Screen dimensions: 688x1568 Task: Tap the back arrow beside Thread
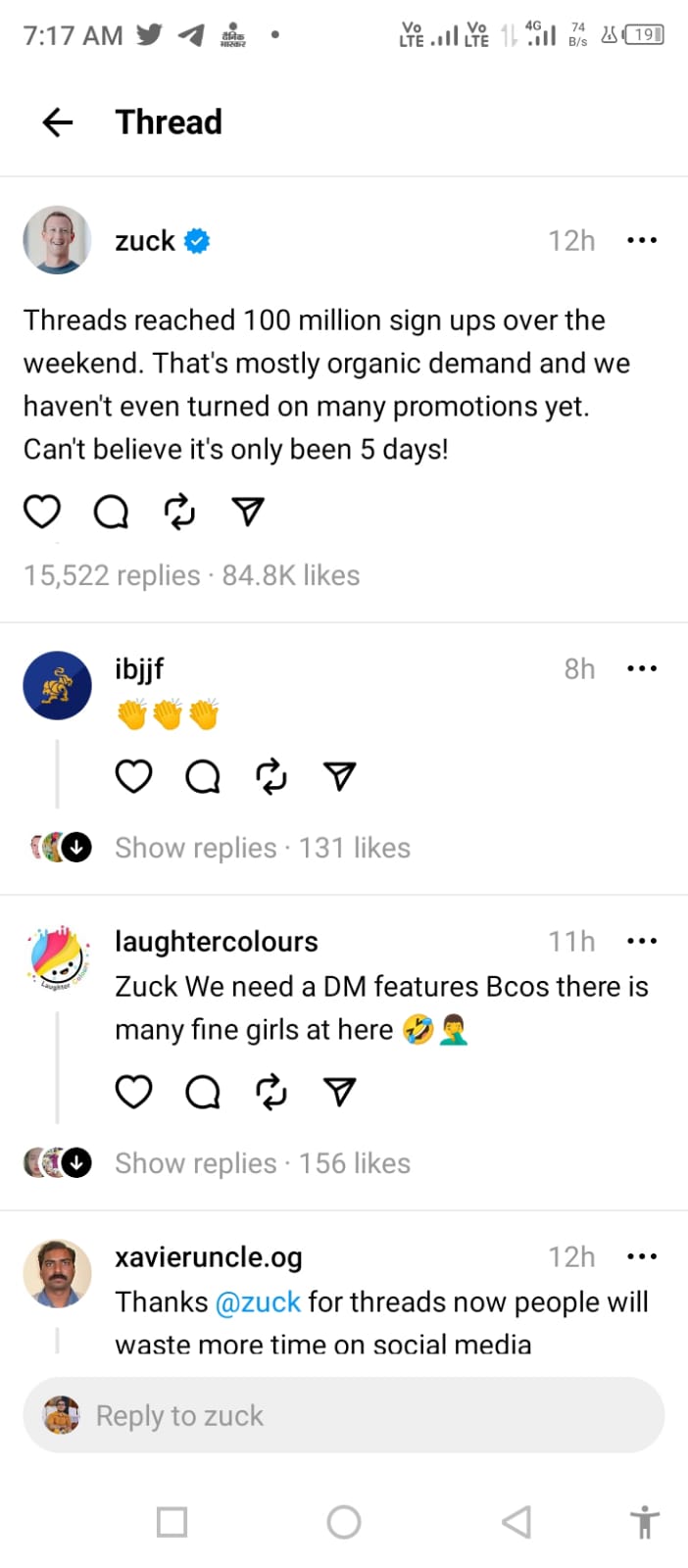58,122
